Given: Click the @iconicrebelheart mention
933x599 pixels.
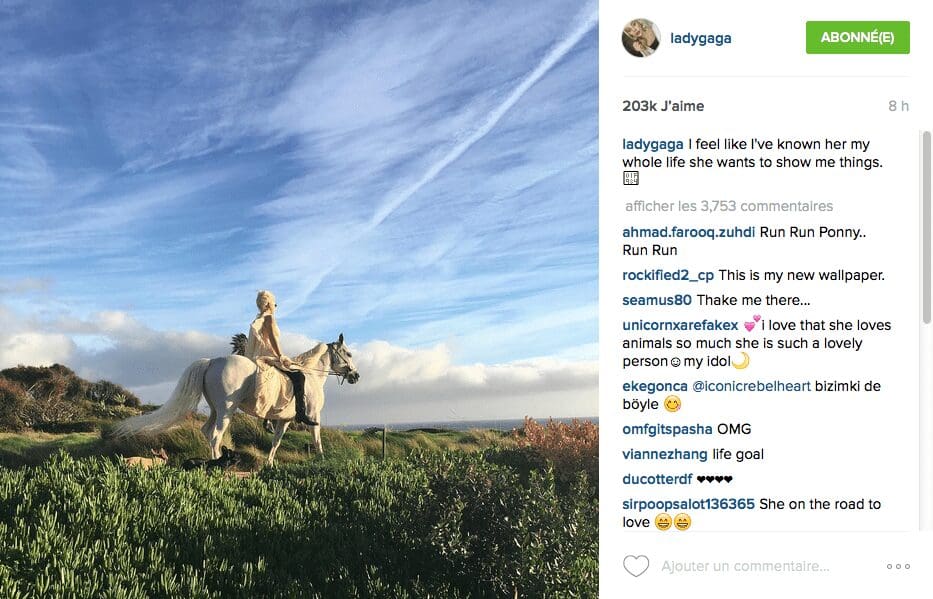Looking at the screenshot, I should [751, 386].
